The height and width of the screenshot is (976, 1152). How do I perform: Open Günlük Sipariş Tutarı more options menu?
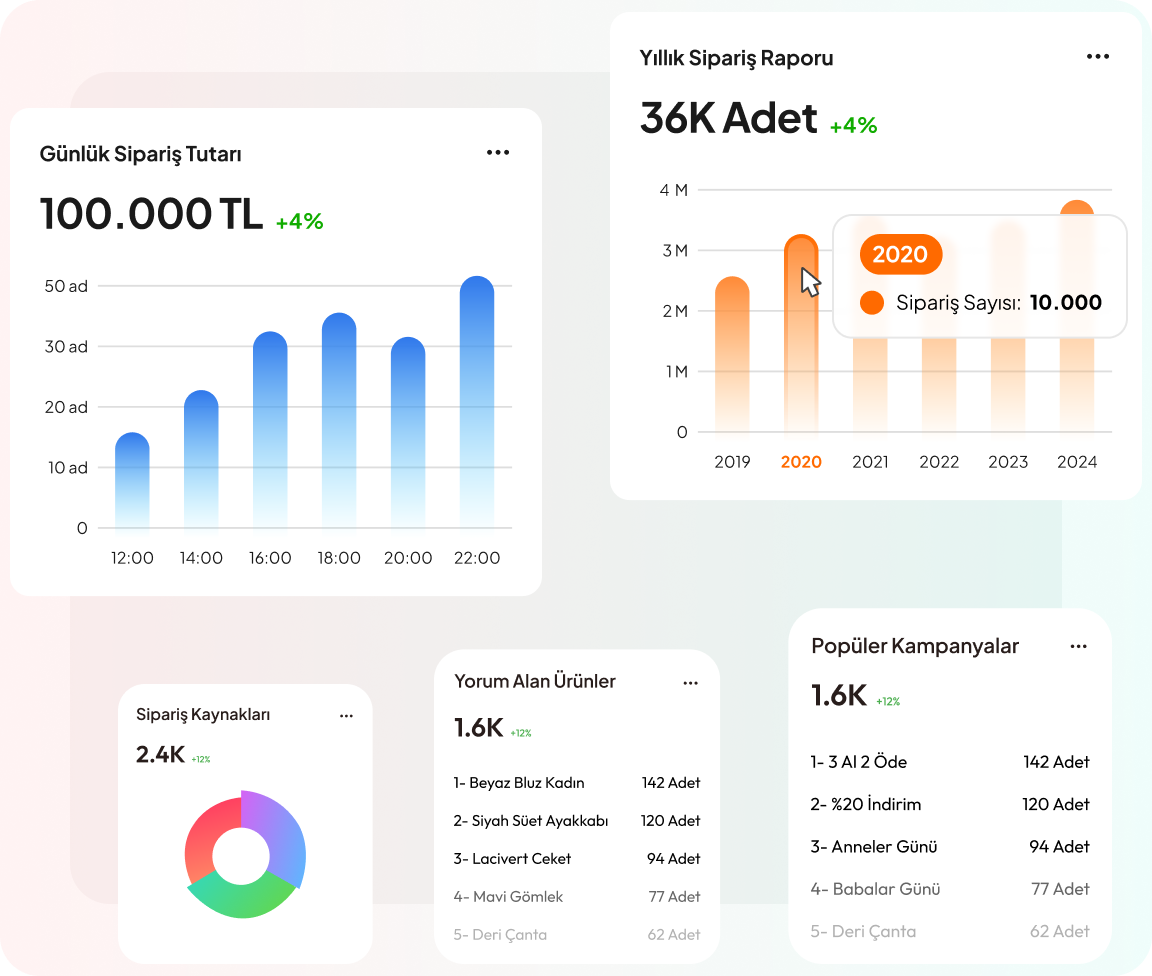(497, 153)
